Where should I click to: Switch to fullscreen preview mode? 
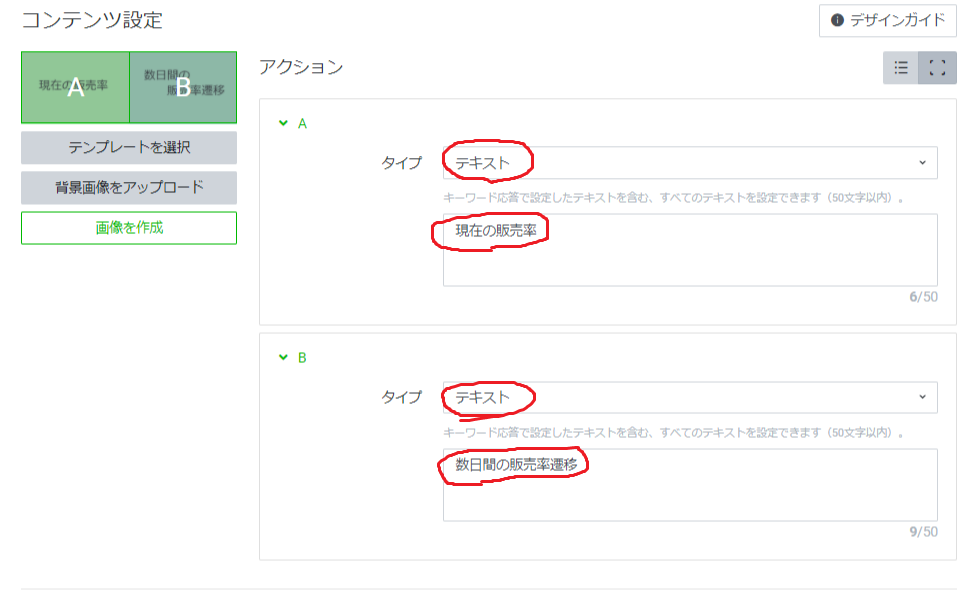click(x=936, y=68)
